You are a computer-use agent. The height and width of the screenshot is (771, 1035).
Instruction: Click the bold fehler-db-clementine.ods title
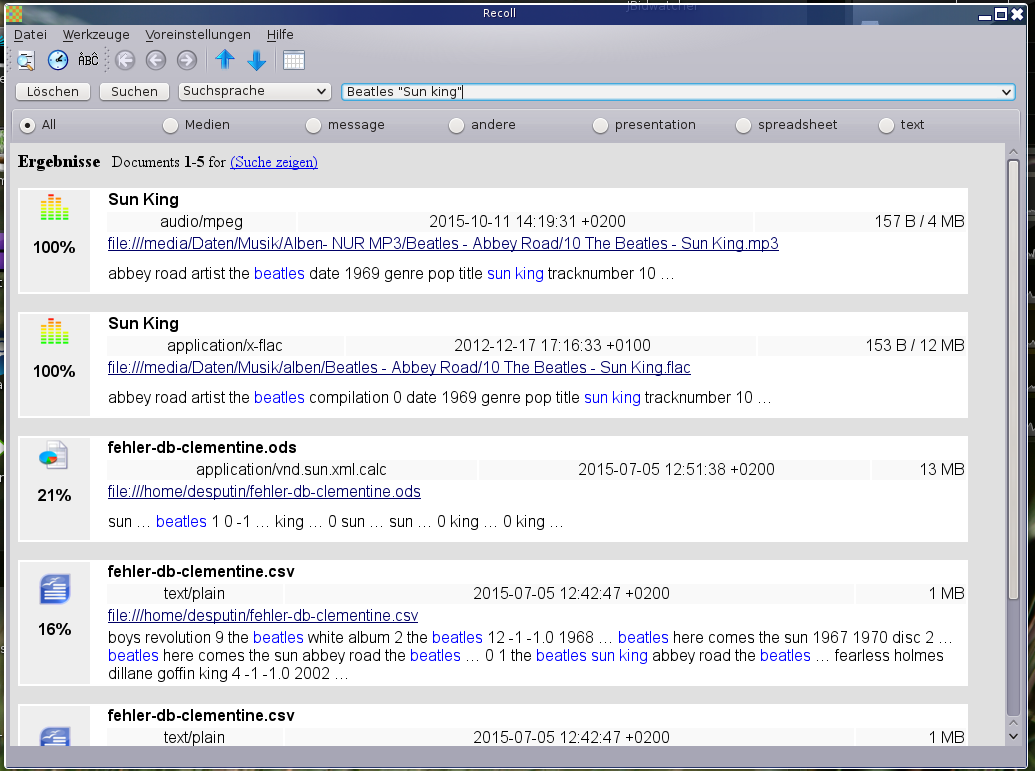202,448
